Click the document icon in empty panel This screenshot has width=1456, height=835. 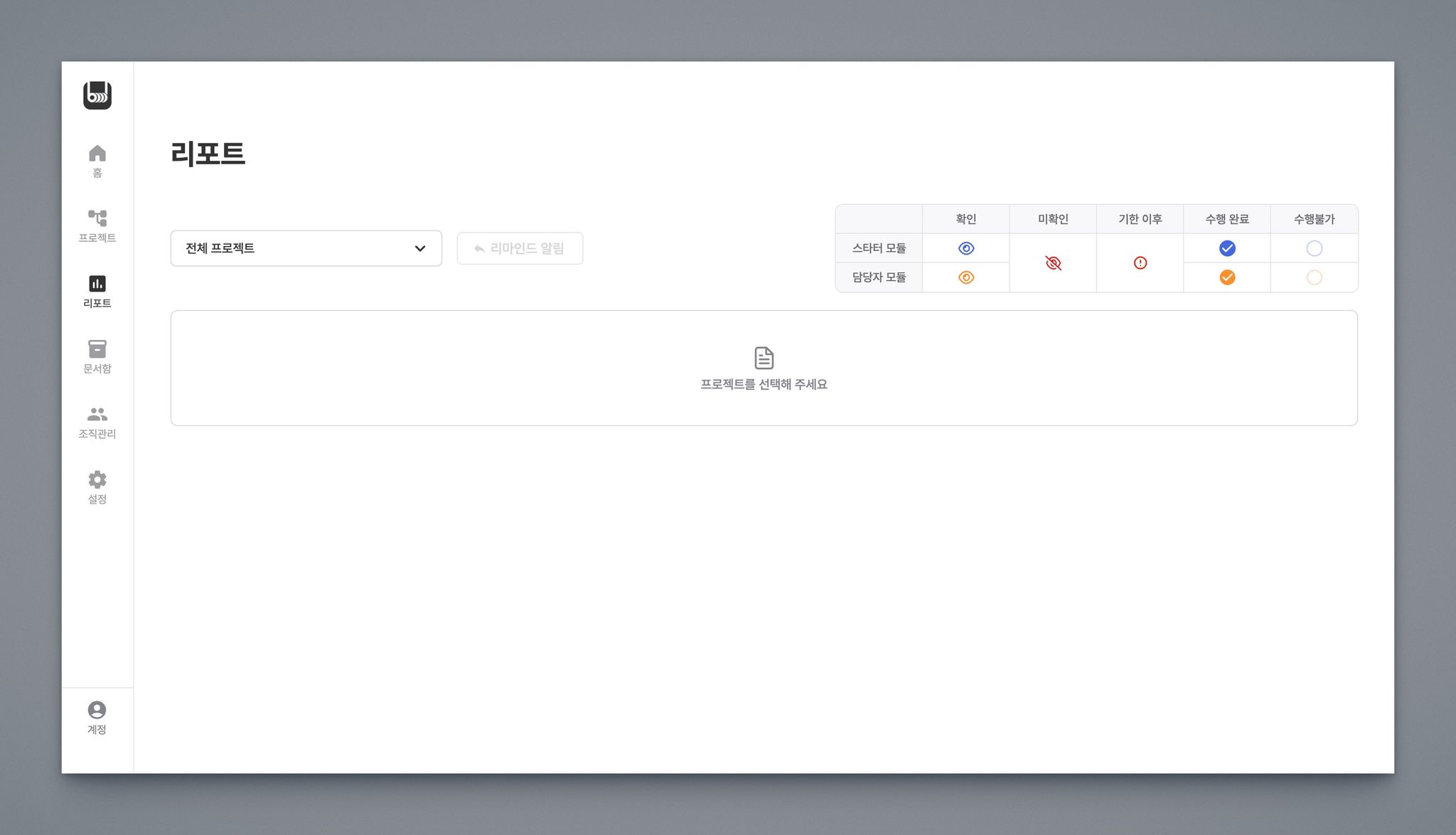764,358
